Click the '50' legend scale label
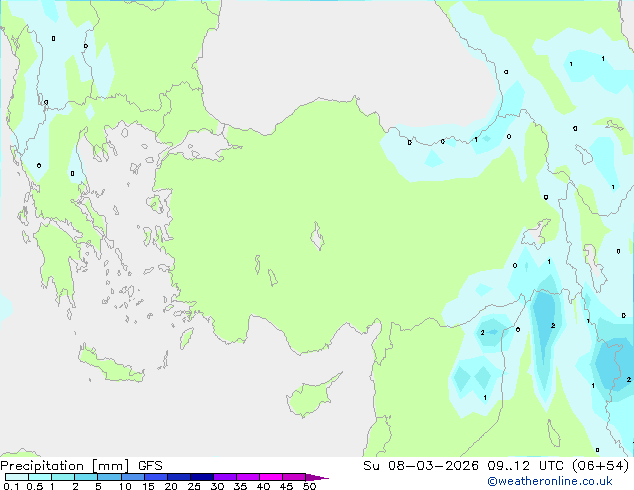 (310, 486)
